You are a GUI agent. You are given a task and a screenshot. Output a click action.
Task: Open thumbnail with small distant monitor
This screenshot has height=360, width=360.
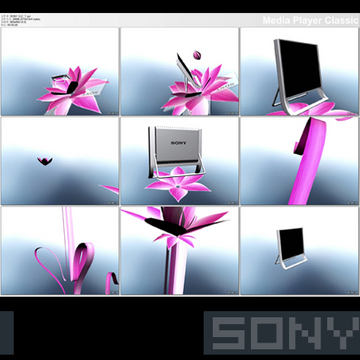click(x=299, y=250)
